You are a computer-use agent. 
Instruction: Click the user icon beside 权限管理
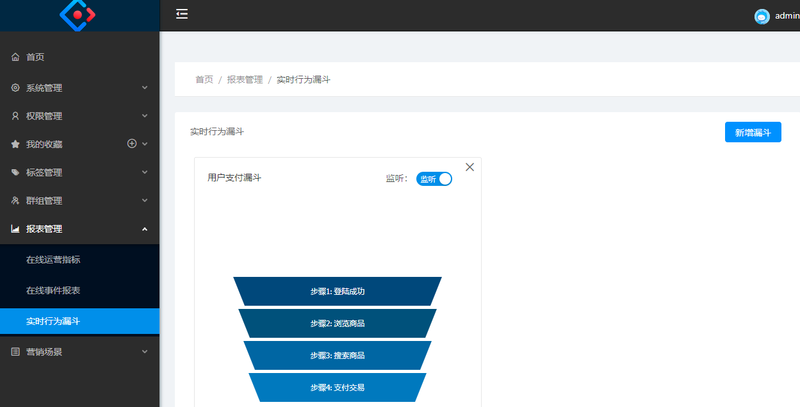tap(15, 116)
